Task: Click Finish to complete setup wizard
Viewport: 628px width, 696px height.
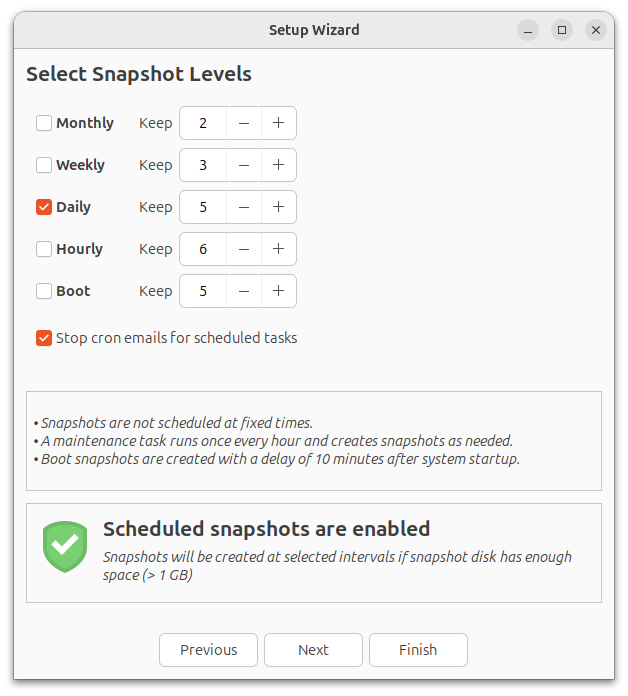Action: (x=418, y=650)
